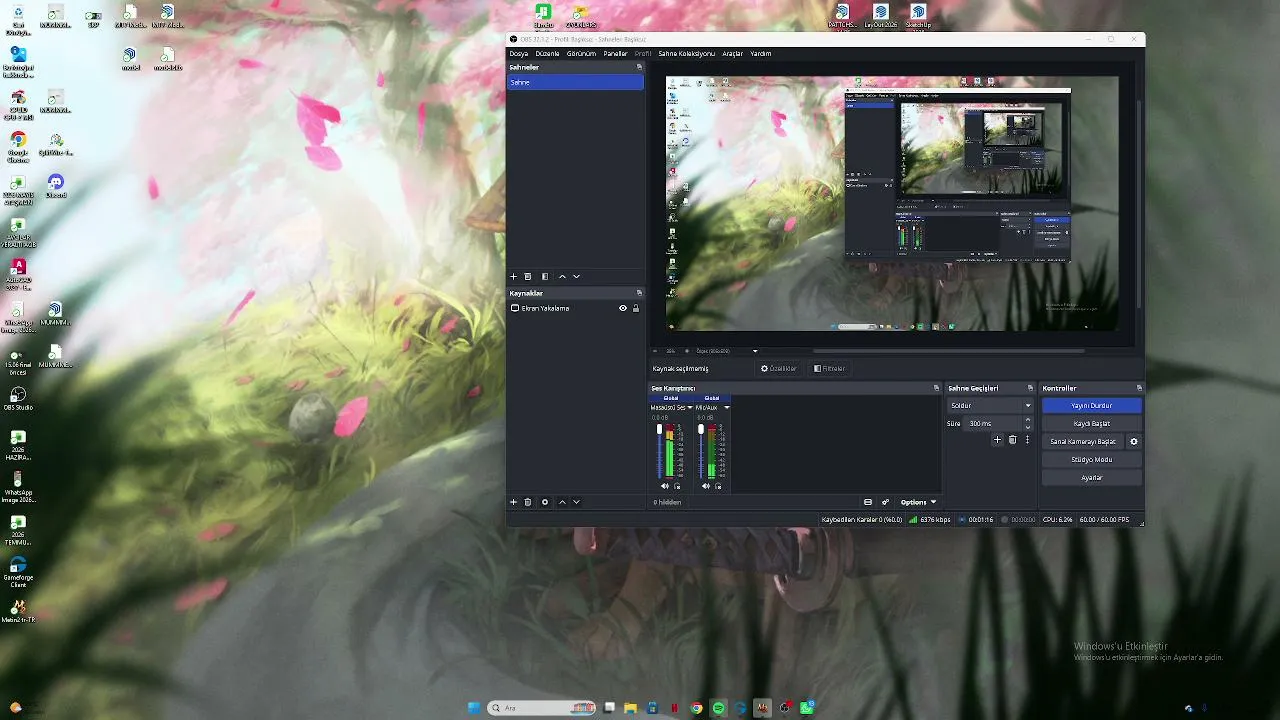The height and width of the screenshot is (720, 1280).
Task: Open transition properties three-dot menu
Action: pos(1027,440)
